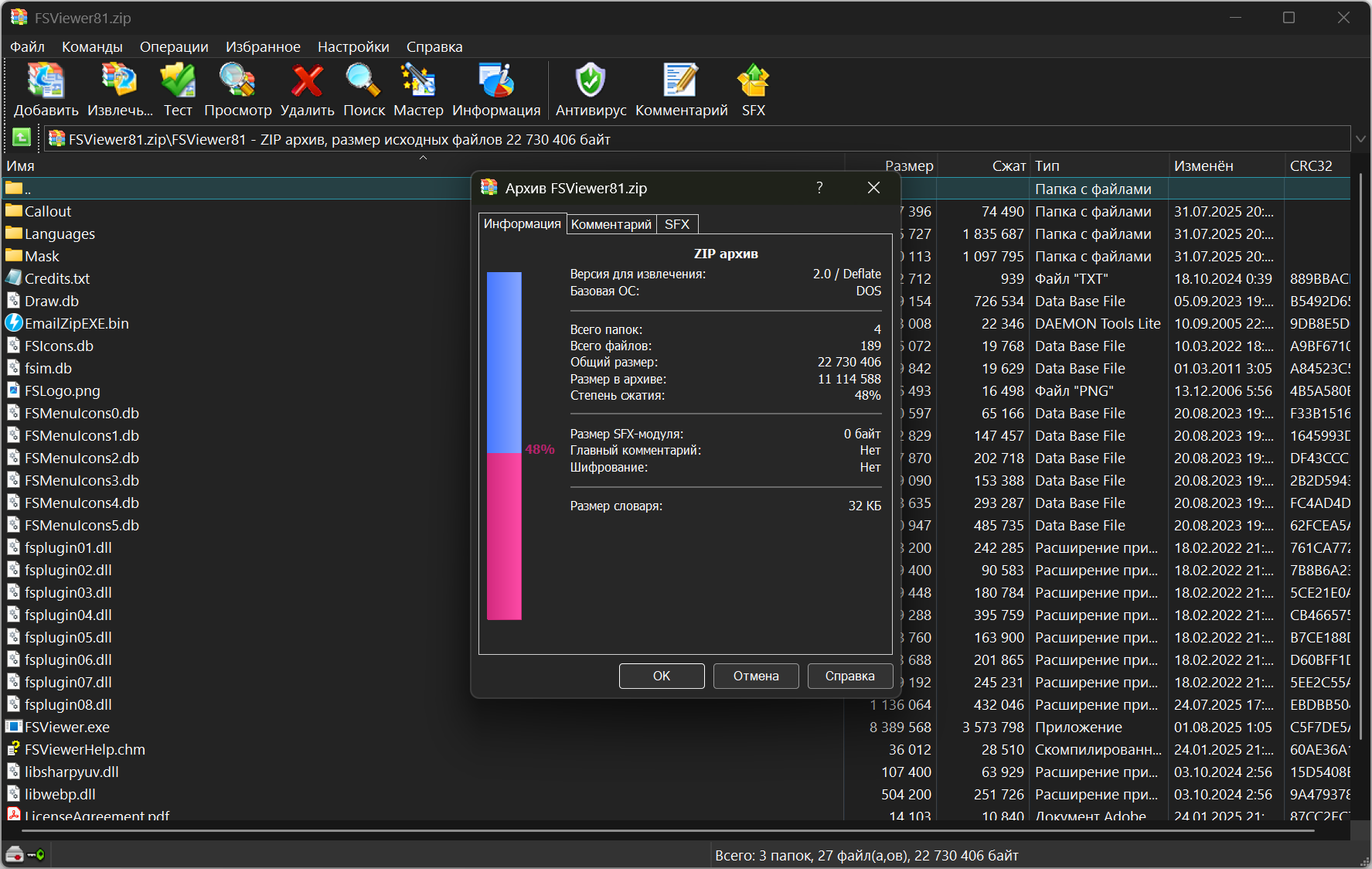Select the fsim.db file
The width and height of the screenshot is (1372, 869).
point(48,368)
